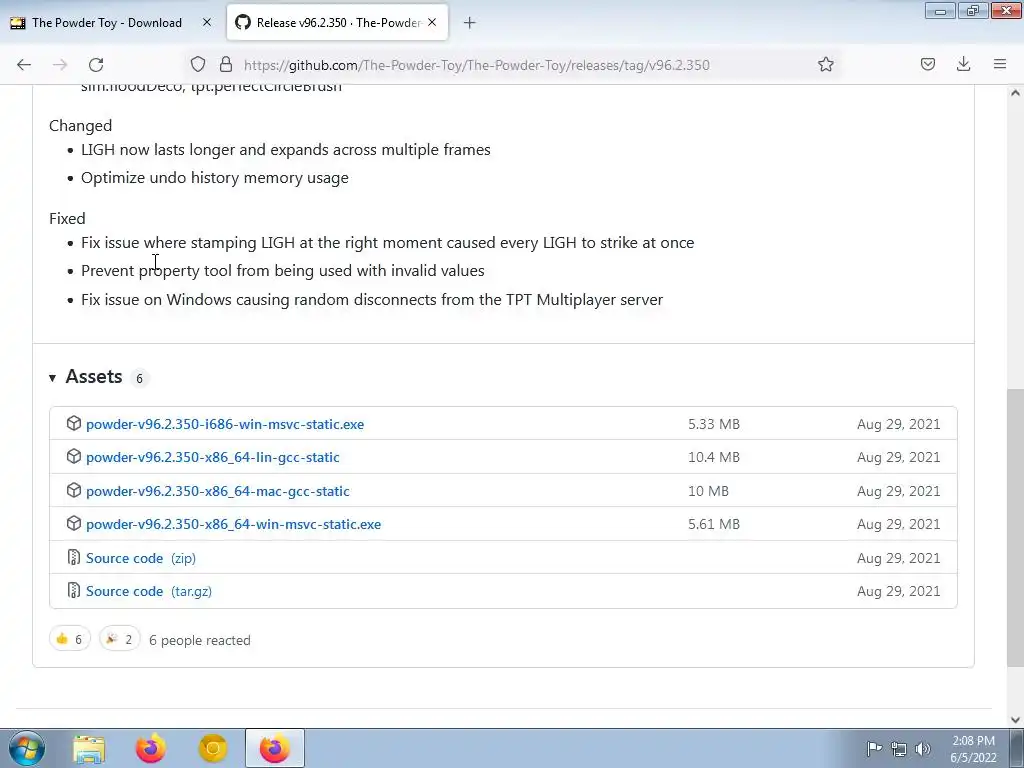This screenshot has height=768, width=1024.
Task: Download Source code (tar.gz)
Action: 148,591
